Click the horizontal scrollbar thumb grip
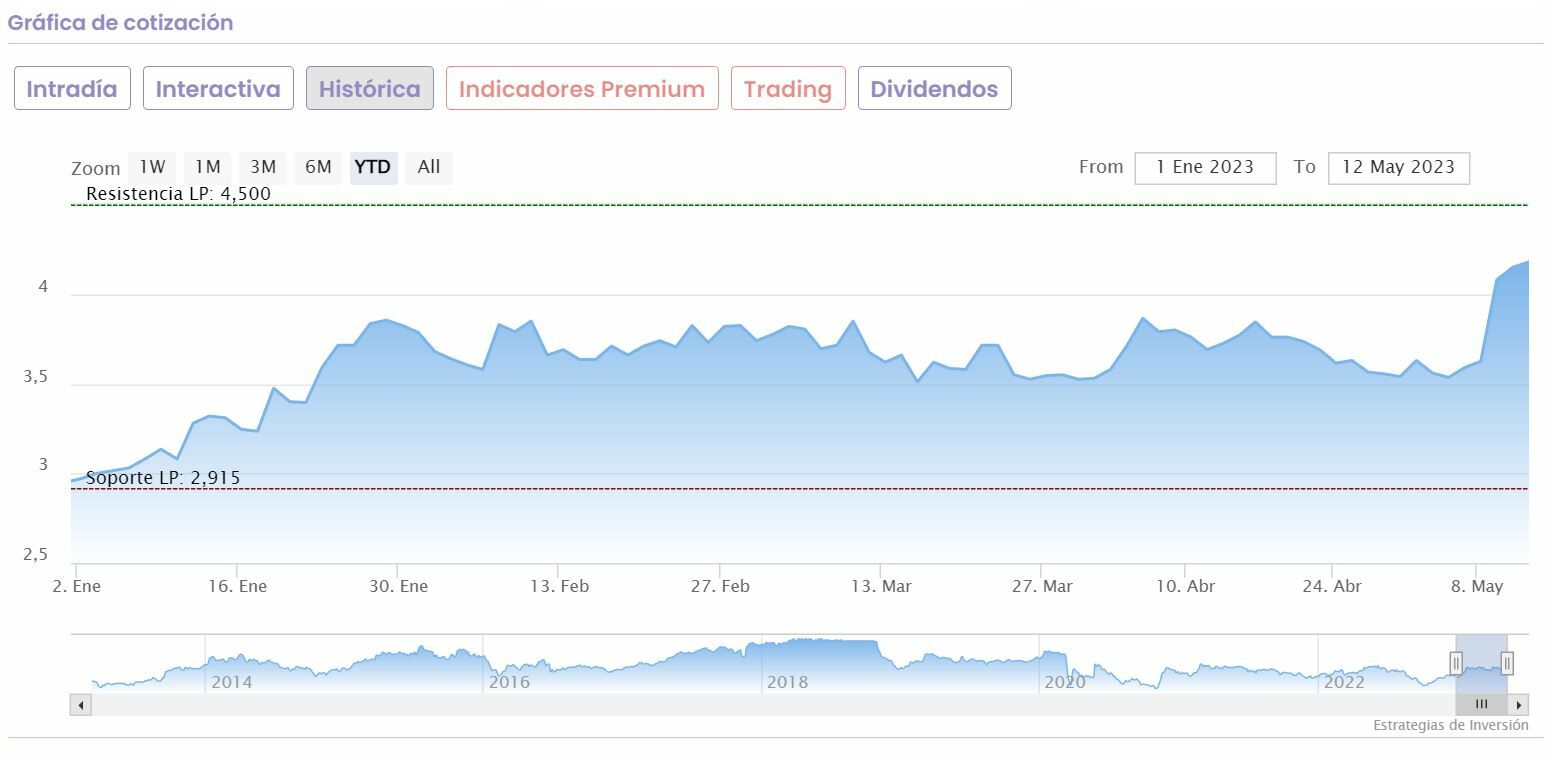 (x=1481, y=705)
